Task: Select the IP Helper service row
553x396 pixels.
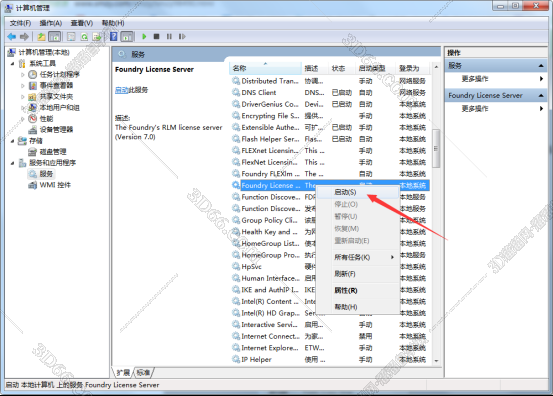Action: pos(330,359)
